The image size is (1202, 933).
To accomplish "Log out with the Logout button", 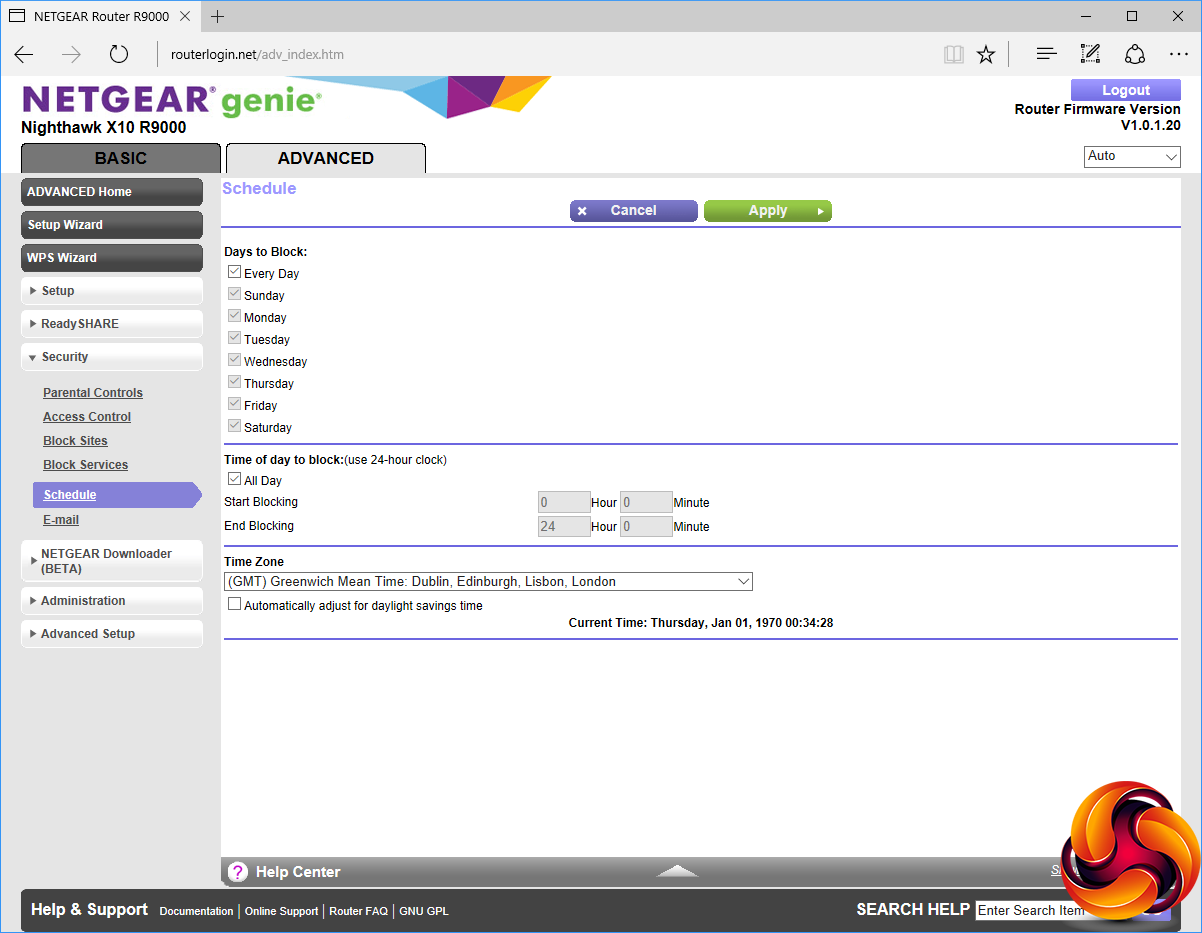I will [x=1126, y=90].
